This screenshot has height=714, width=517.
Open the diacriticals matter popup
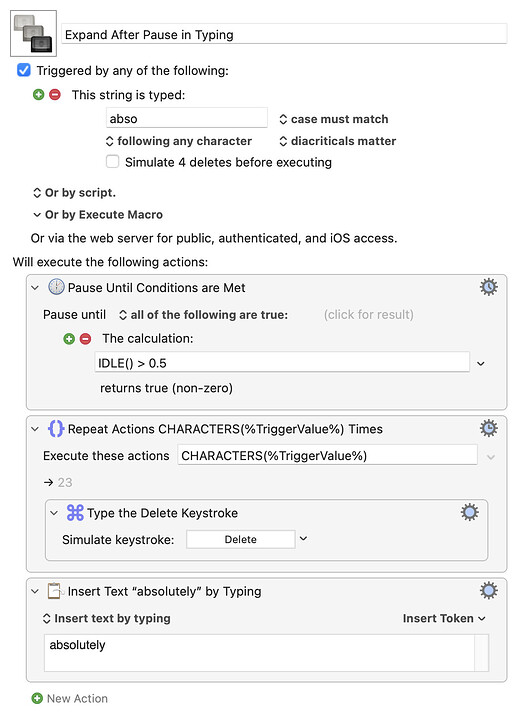338,141
